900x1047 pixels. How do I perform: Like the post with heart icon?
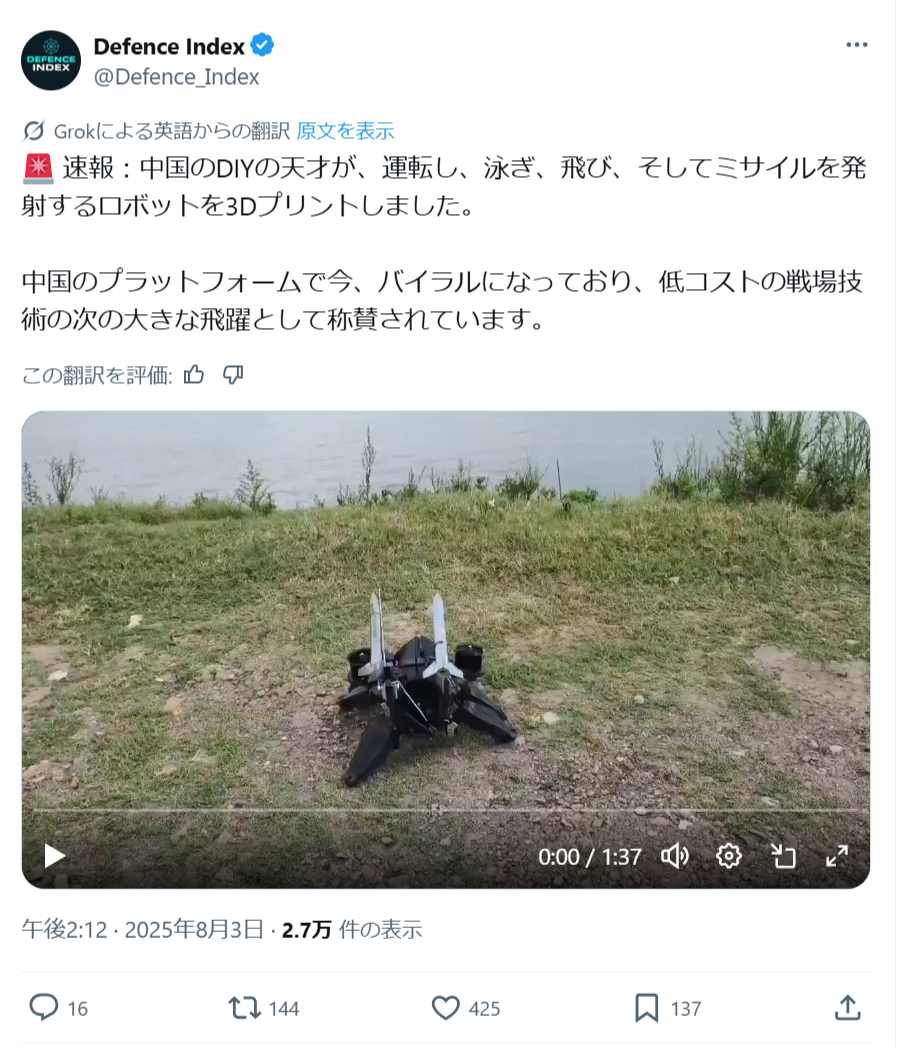tap(445, 1008)
